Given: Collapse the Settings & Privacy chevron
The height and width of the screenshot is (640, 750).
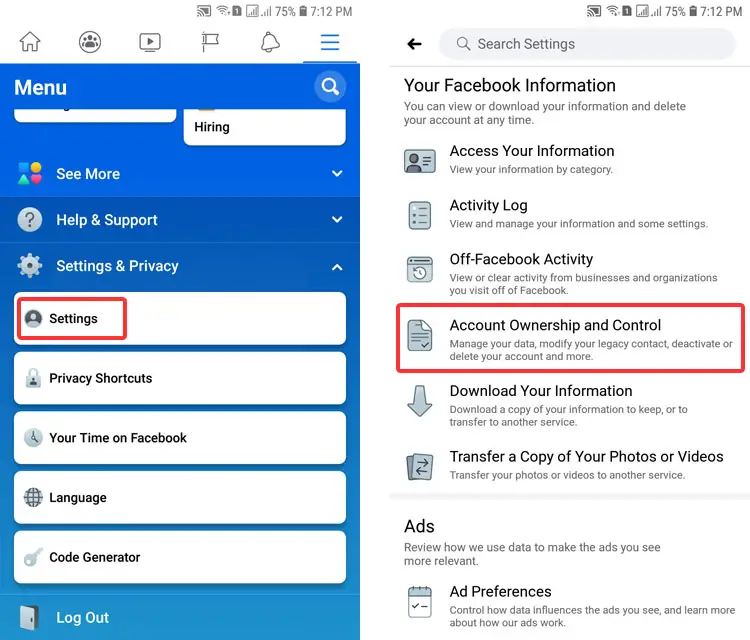Looking at the screenshot, I should 337,267.
